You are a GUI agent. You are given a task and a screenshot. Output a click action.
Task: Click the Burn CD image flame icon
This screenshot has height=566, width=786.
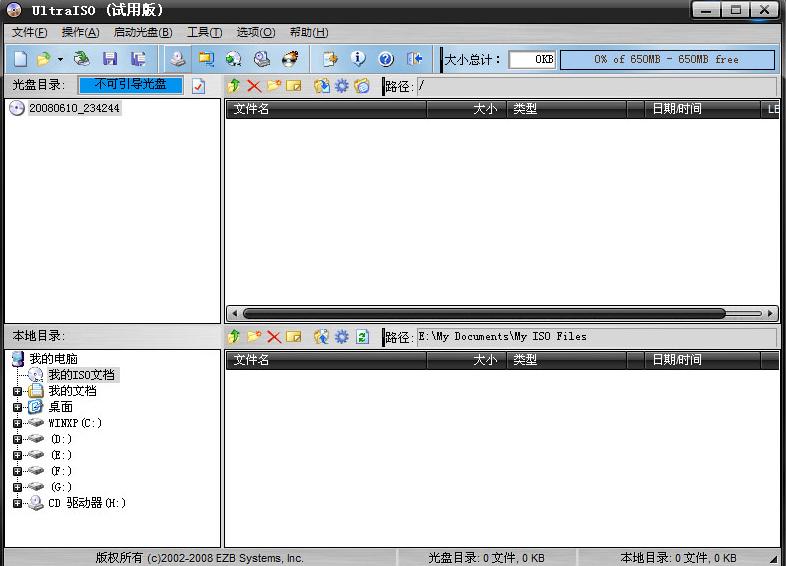click(291, 60)
